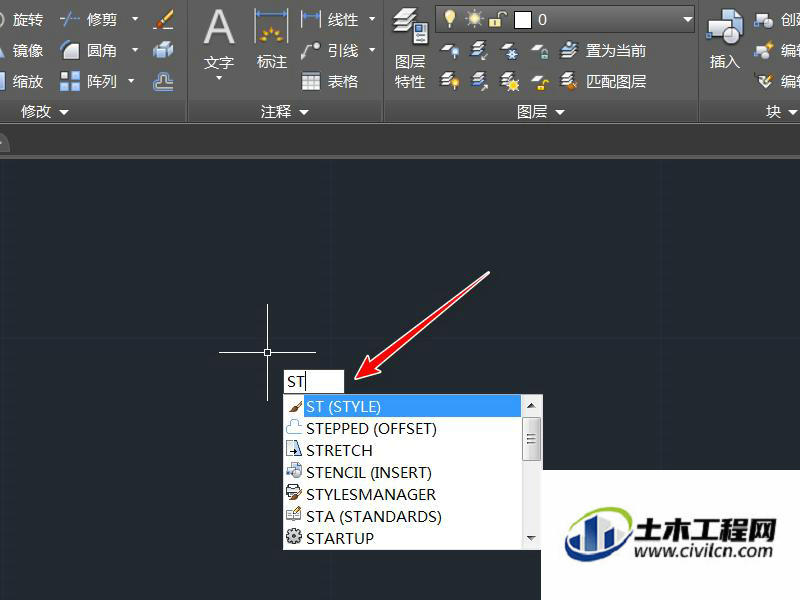Image resolution: width=800 pixels, height=600 pixels.
Task: Click the Layer Freeze icon in top row
Action: pos(509,51)
